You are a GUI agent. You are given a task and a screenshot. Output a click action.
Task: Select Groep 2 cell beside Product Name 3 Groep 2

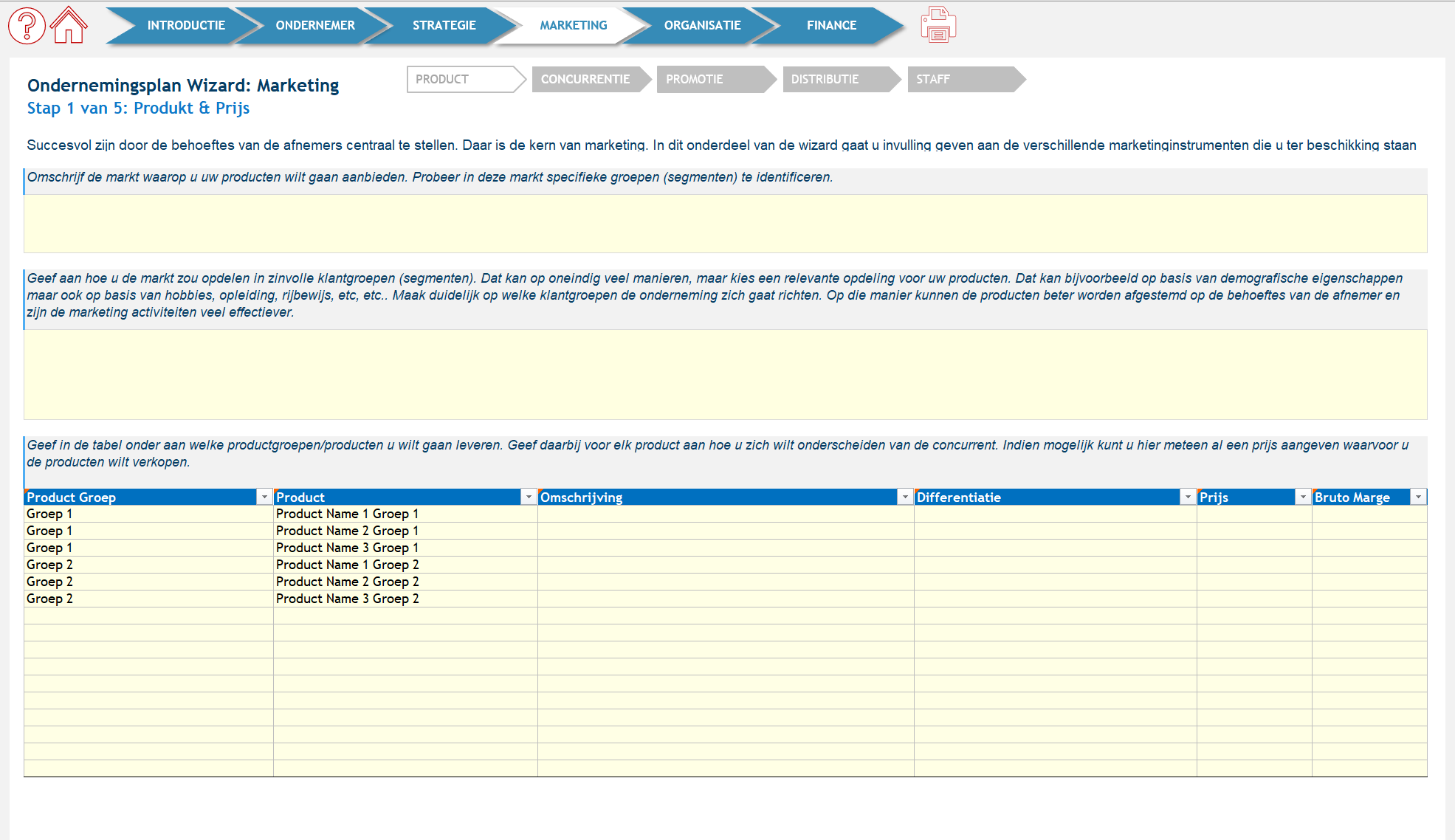click(148, 599)
